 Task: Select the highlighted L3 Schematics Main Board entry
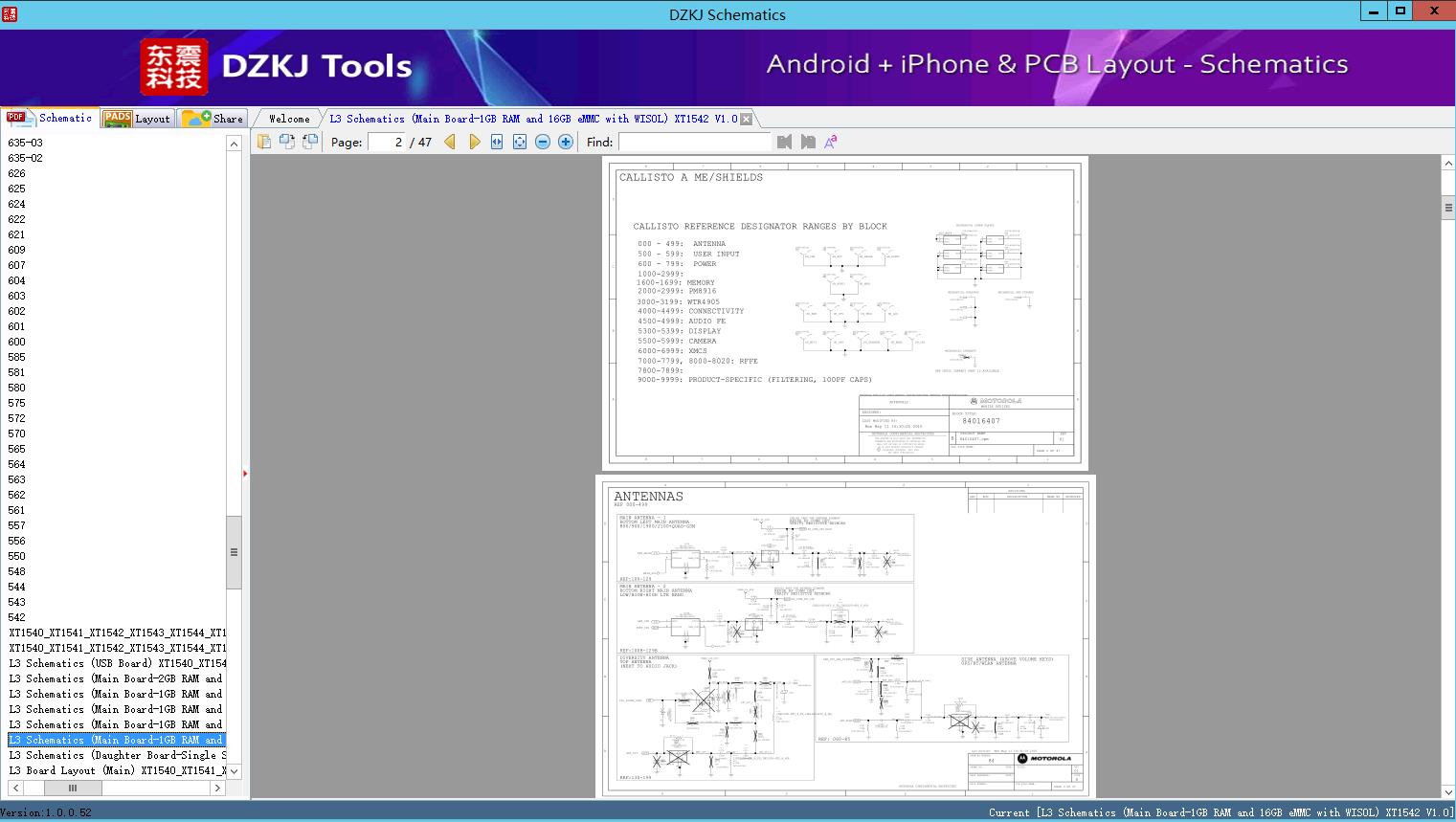pos(115,739)
